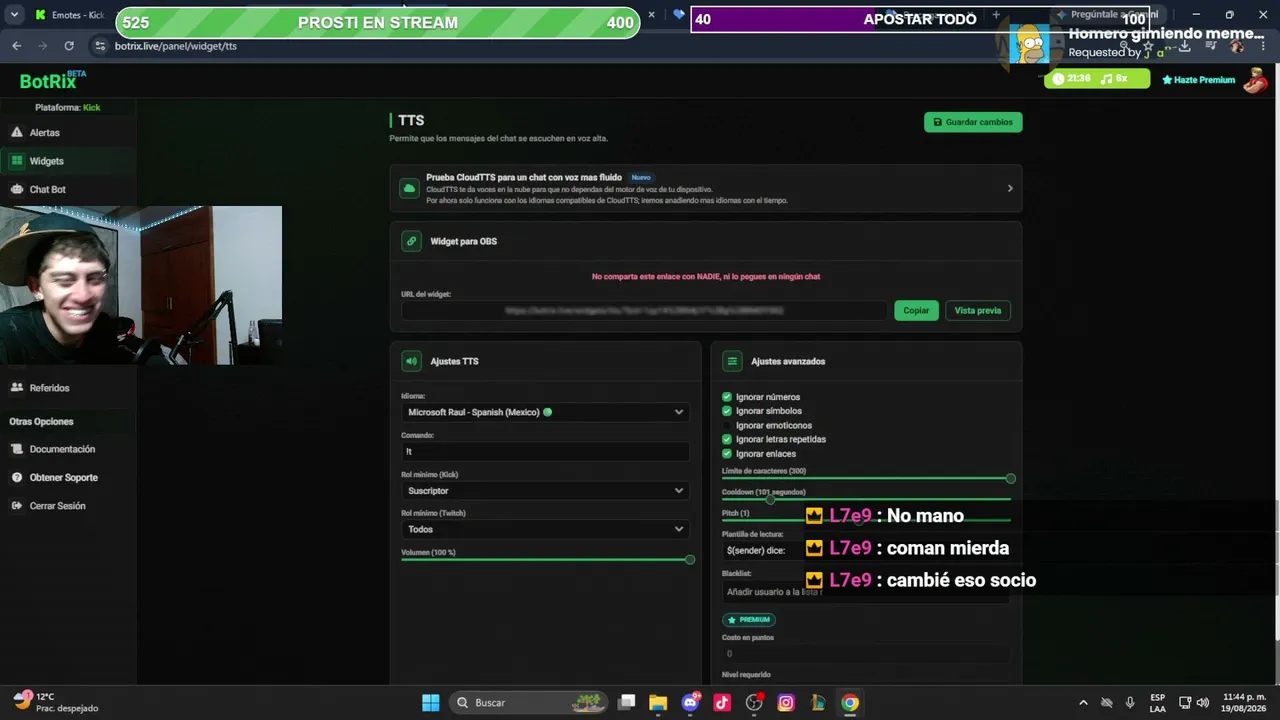Click Hazte Premium link
The image size is (1280, 720).
pyautogui.click(x=1198, y=80)
